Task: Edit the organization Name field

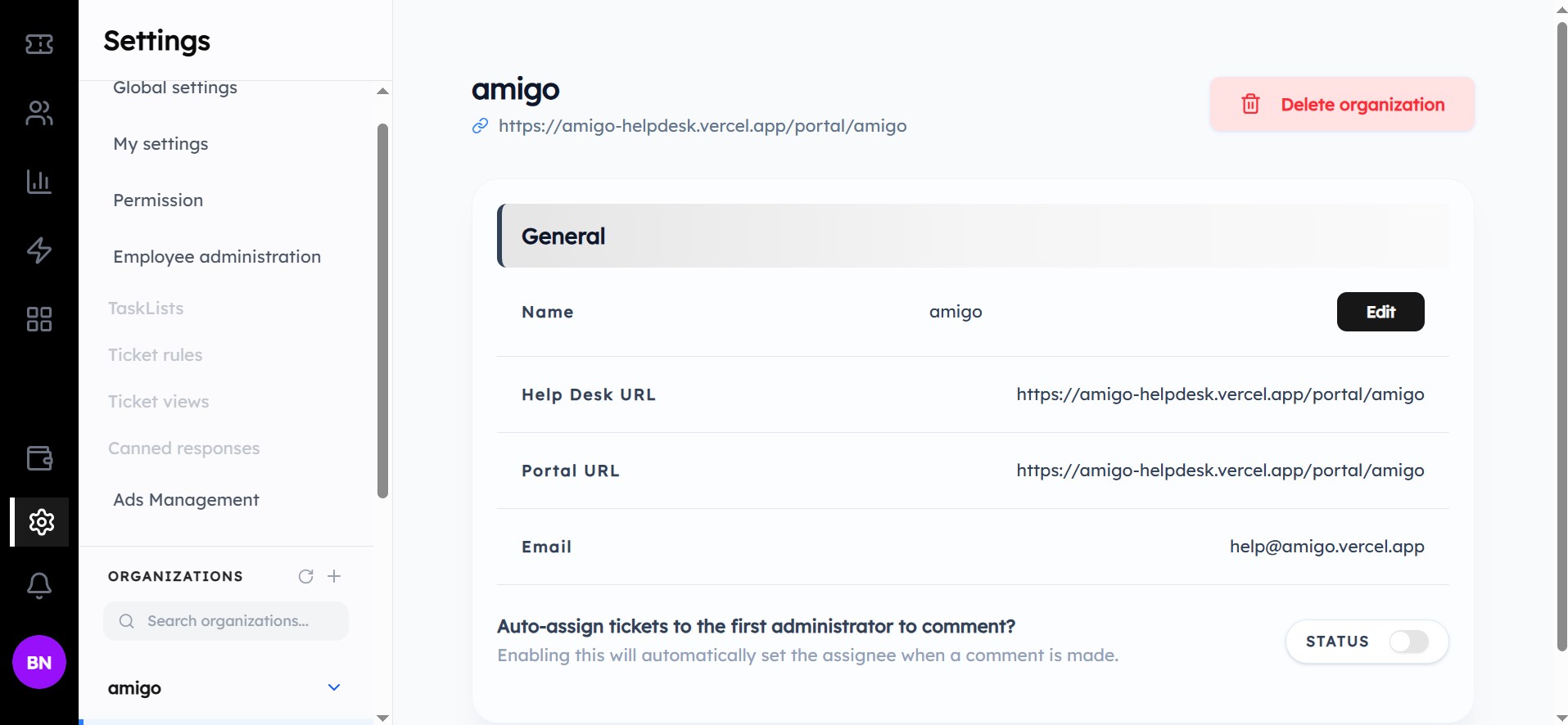Action: pos(1380,312)
